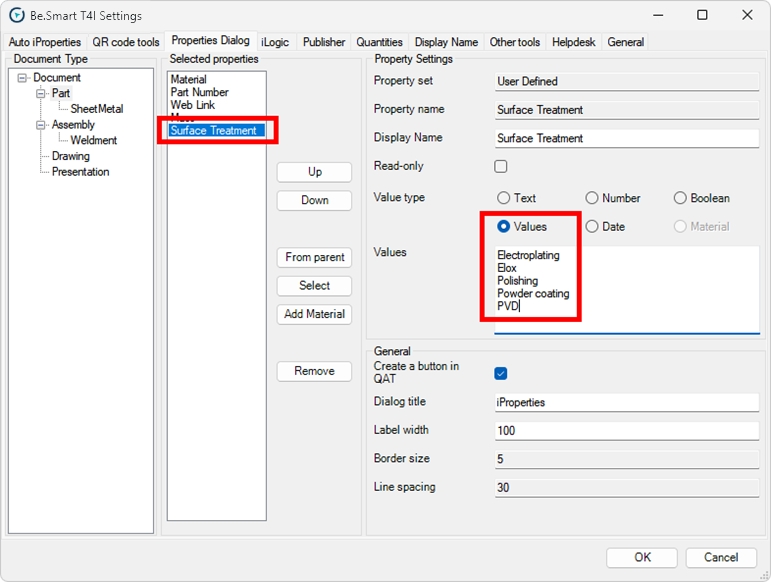Screen dimensions: 771x582
Task: Collapse the Assembly tree node
Action: (41, 125)
